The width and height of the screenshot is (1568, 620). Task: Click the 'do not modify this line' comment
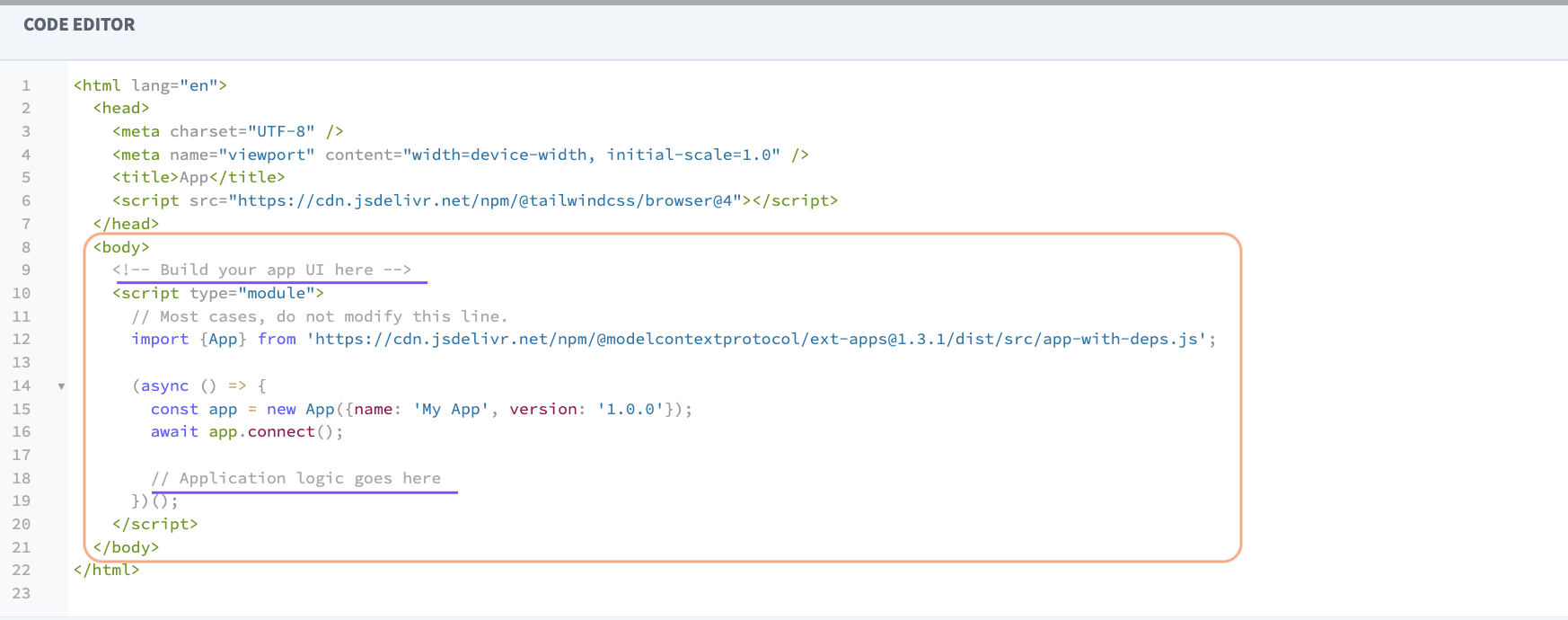click(x=320, y=316)
